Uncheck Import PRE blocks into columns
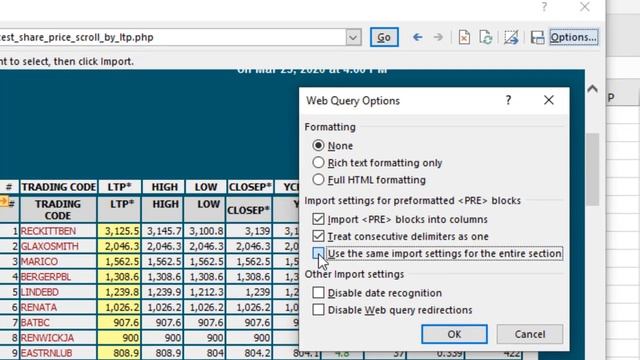This screenshot has height=360, width=640. (318, 219)
